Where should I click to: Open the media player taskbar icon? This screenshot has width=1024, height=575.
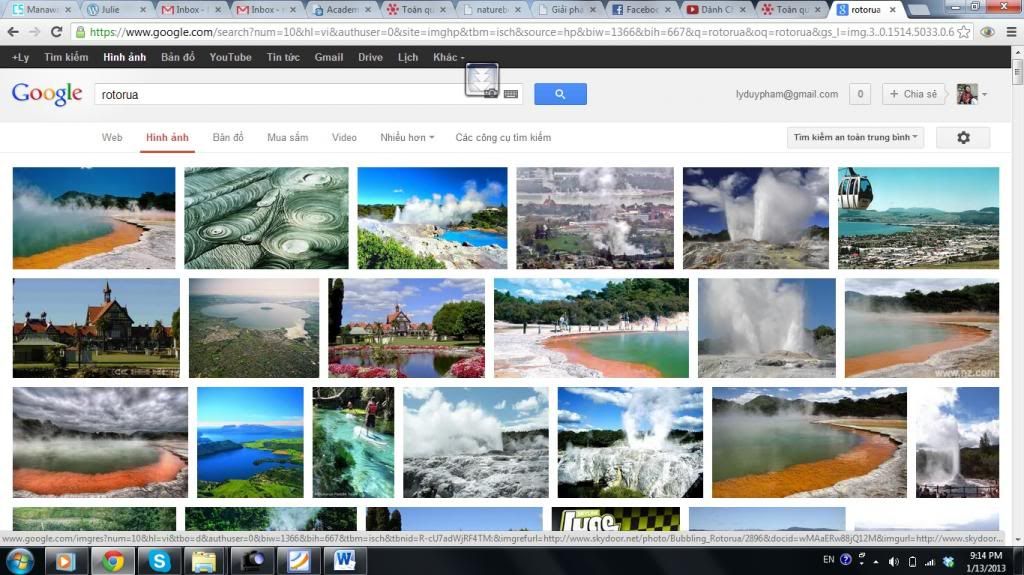click(65, 561)
